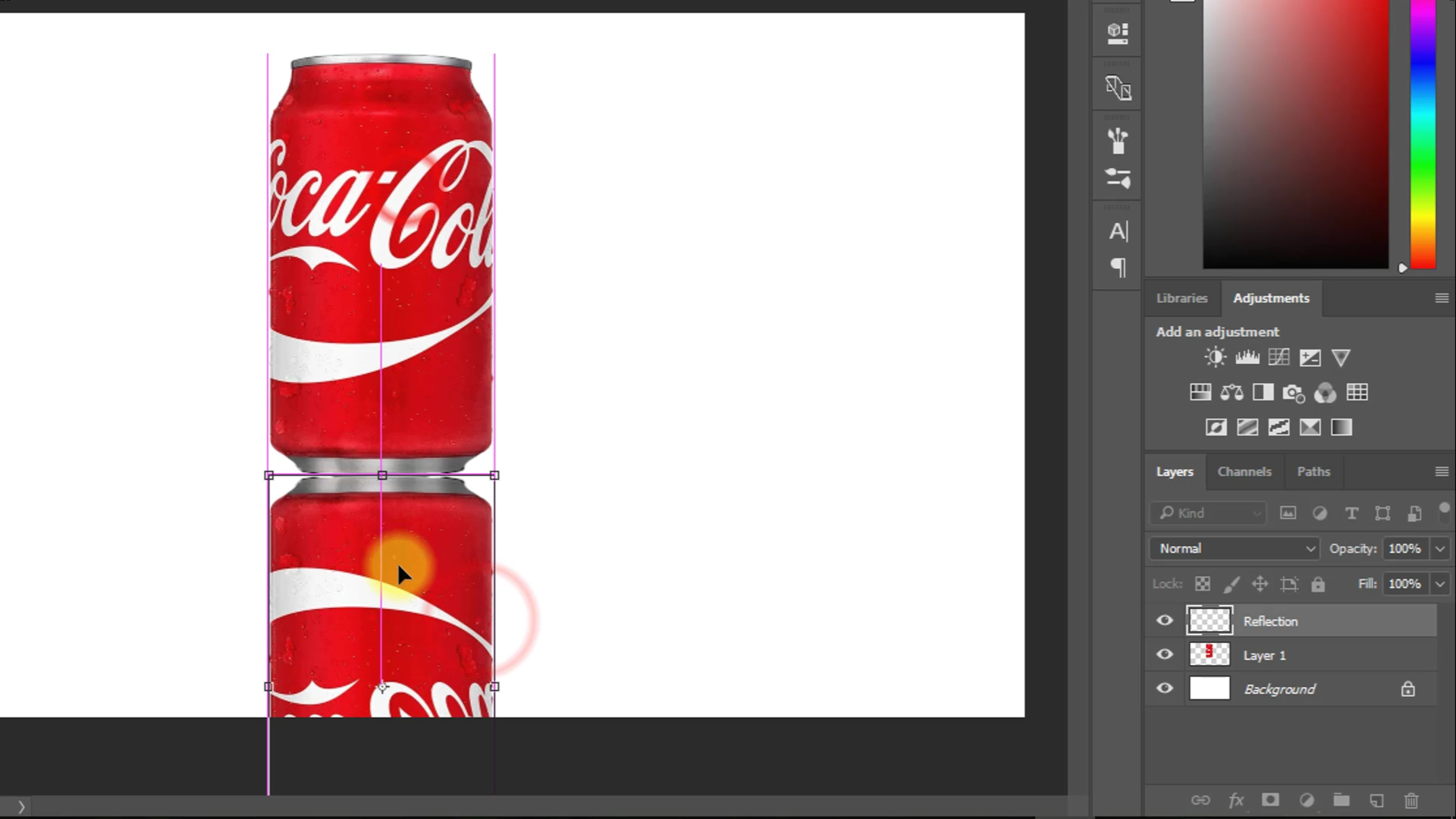Select the Adjustments tab
Image resolution: width=1456 pixels, height=819 pixels.
click(x=1271, y=298)
